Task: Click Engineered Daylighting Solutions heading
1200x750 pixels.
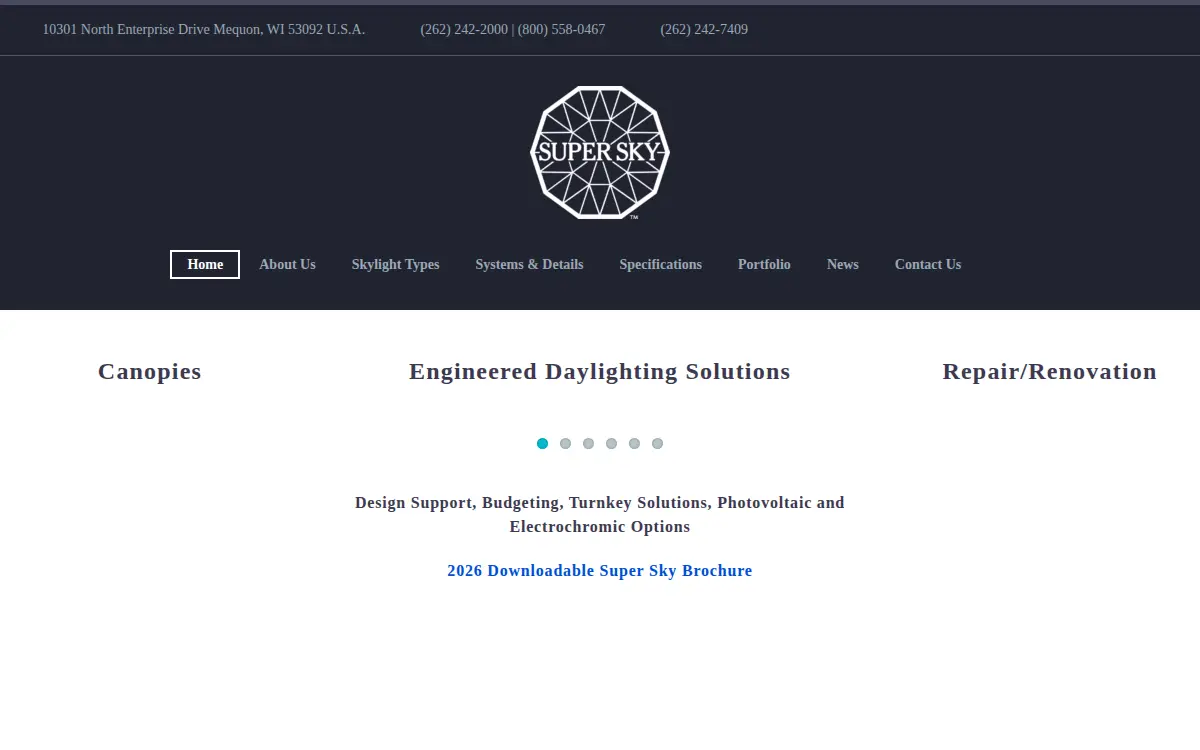Action: [600, 372]
